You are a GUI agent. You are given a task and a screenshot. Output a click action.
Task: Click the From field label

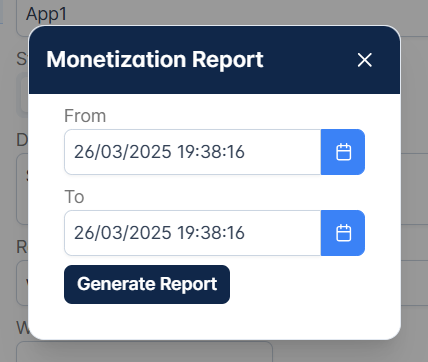tap(85, 116)
